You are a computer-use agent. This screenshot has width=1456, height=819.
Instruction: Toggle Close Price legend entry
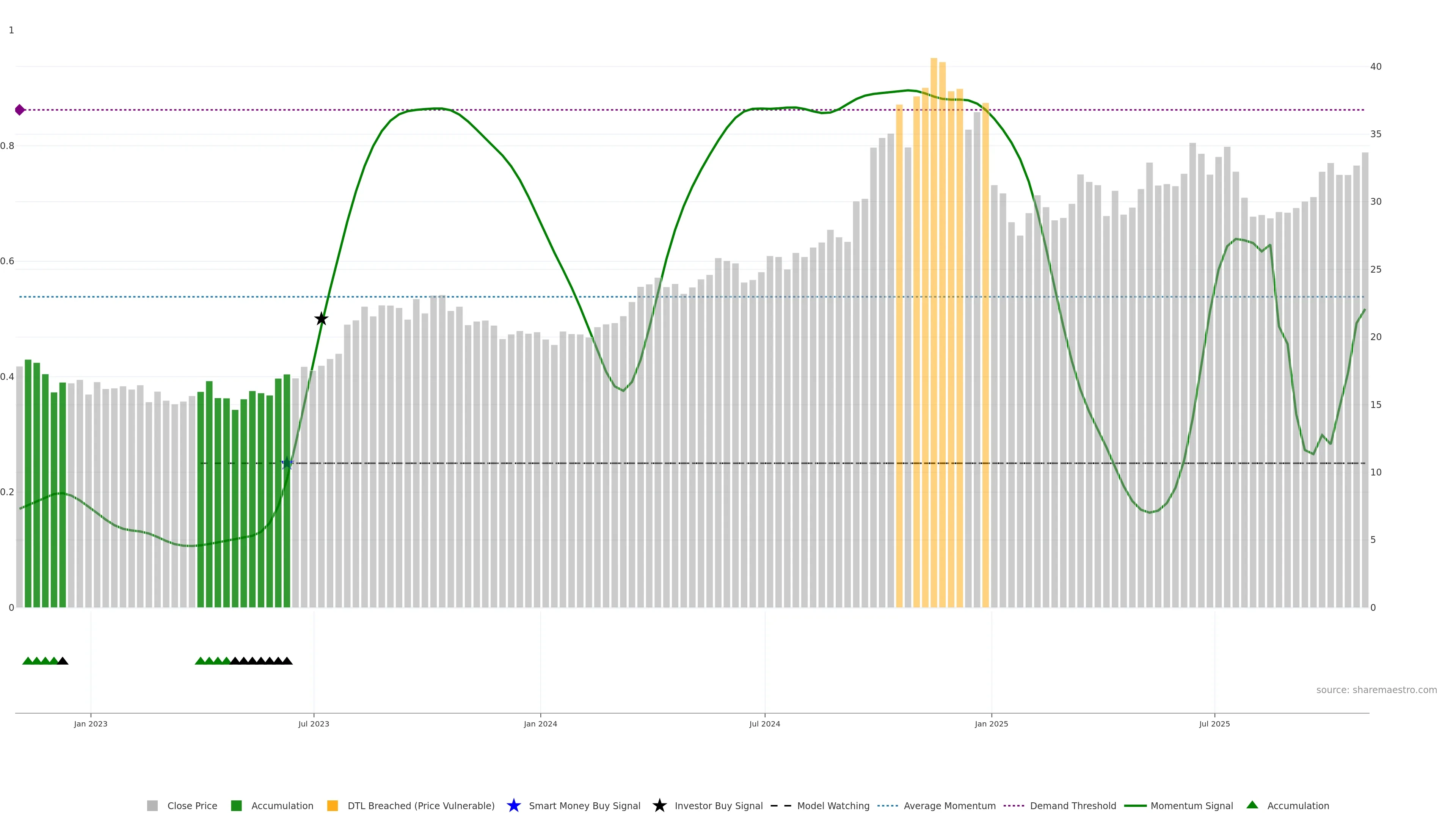coord(191,805)
